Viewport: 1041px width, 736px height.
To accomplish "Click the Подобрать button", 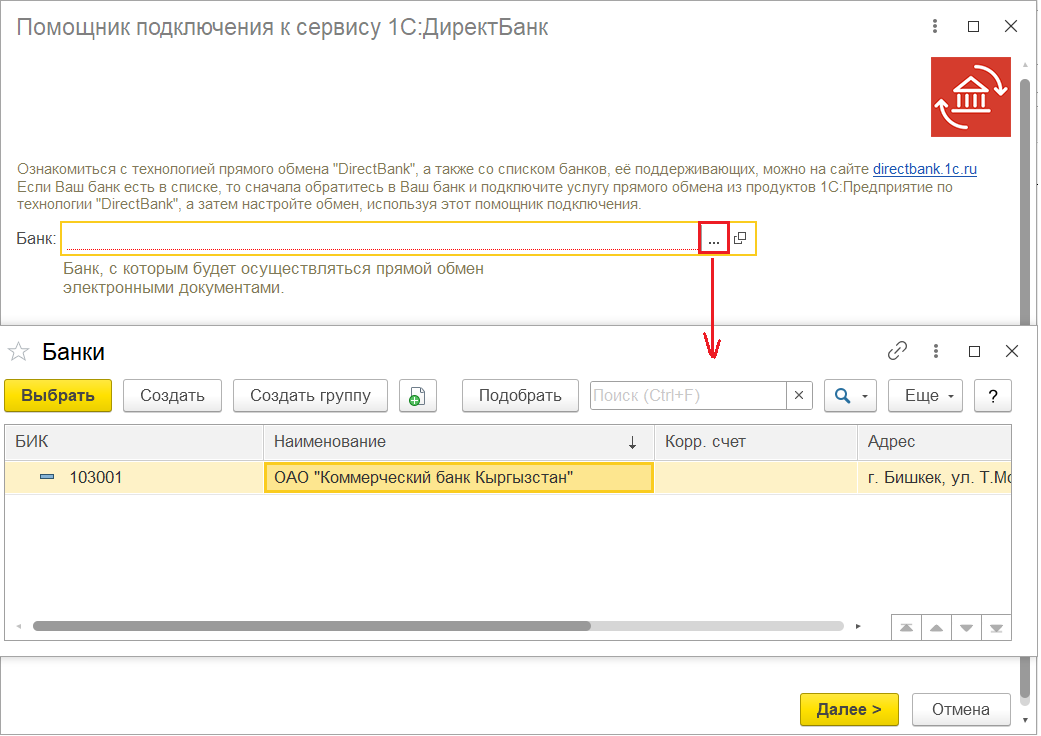I will click(x=520, y=396).
